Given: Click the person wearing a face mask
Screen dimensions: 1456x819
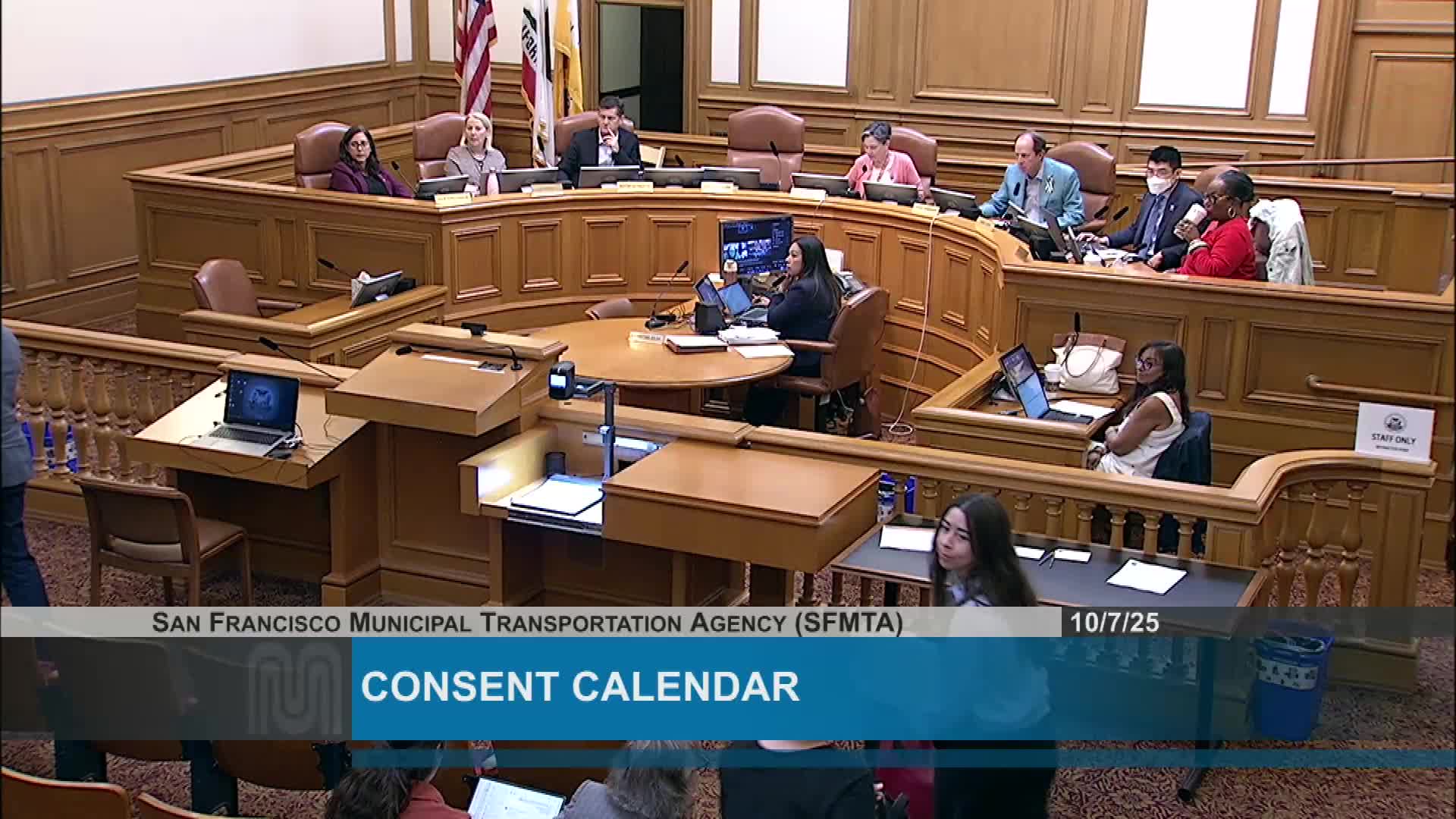Looking at the screenshot, I should pos(1159,205).
